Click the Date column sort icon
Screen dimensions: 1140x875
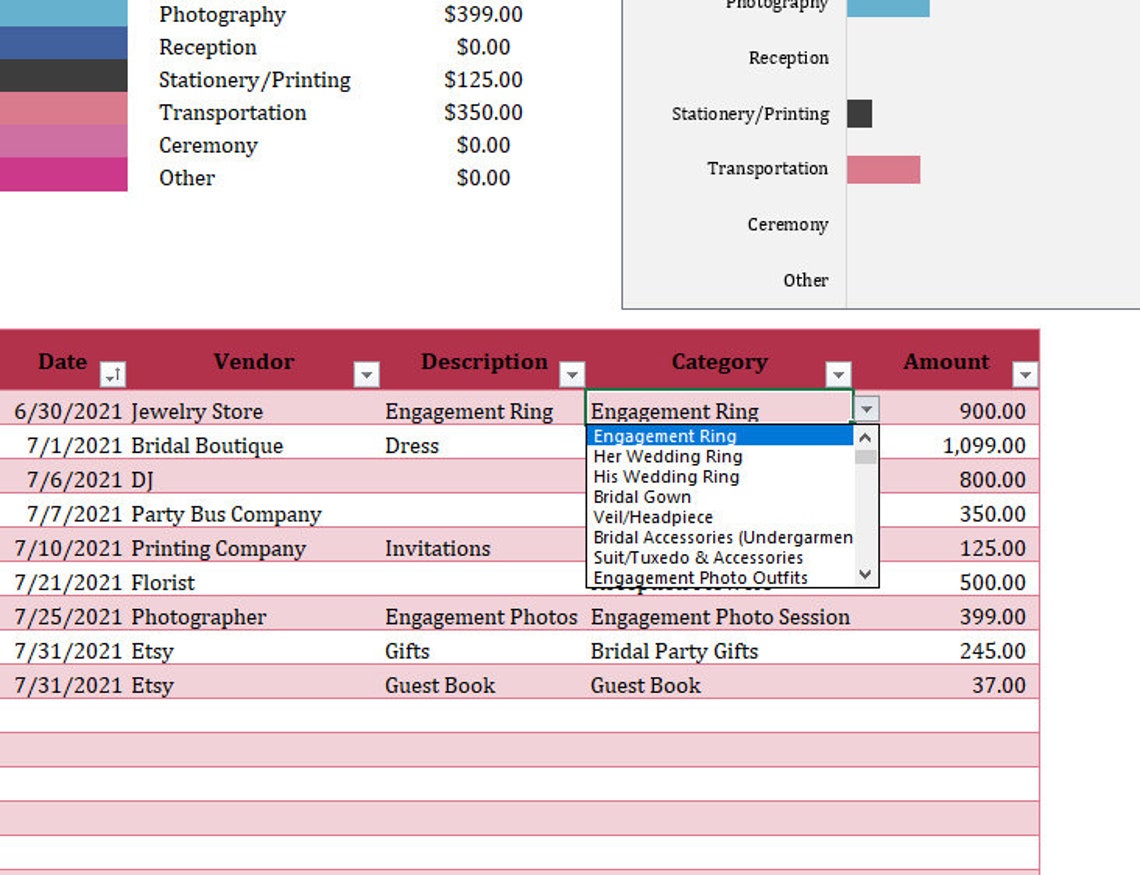coord(113,373)
